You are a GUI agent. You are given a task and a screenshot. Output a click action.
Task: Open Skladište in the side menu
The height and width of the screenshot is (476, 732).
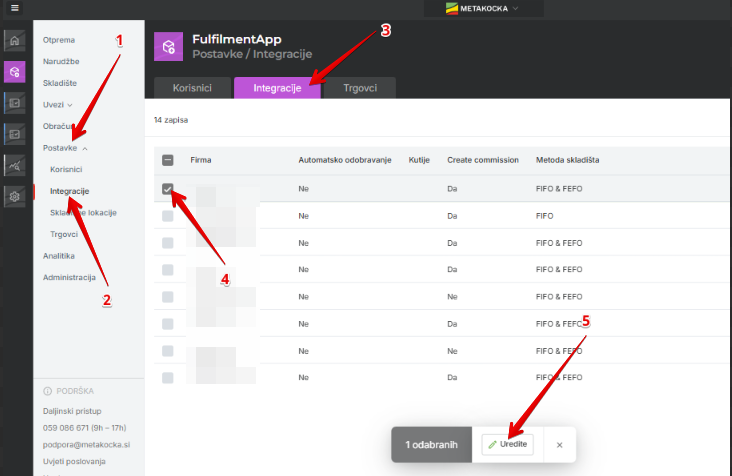point(60,83)
